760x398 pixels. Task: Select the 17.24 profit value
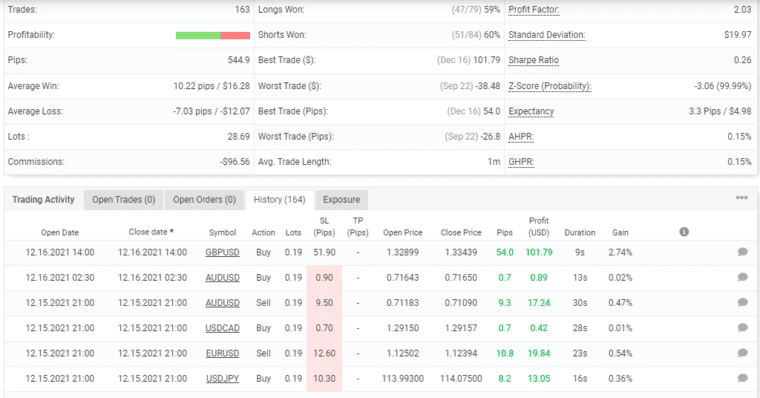pyautogui.click(x=539, y=302)
